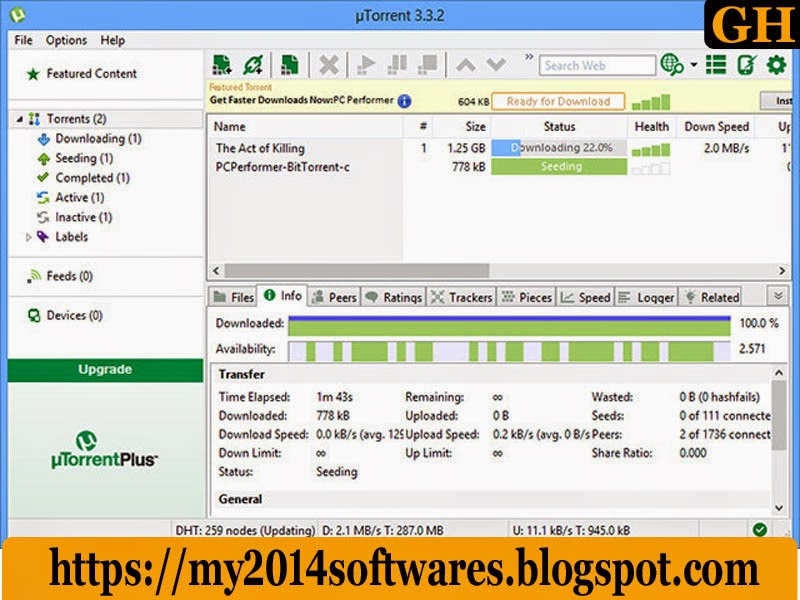Click Get Faster Downloads featured torrent text
This screenshot has width=800, height=600.
[302, 101]
